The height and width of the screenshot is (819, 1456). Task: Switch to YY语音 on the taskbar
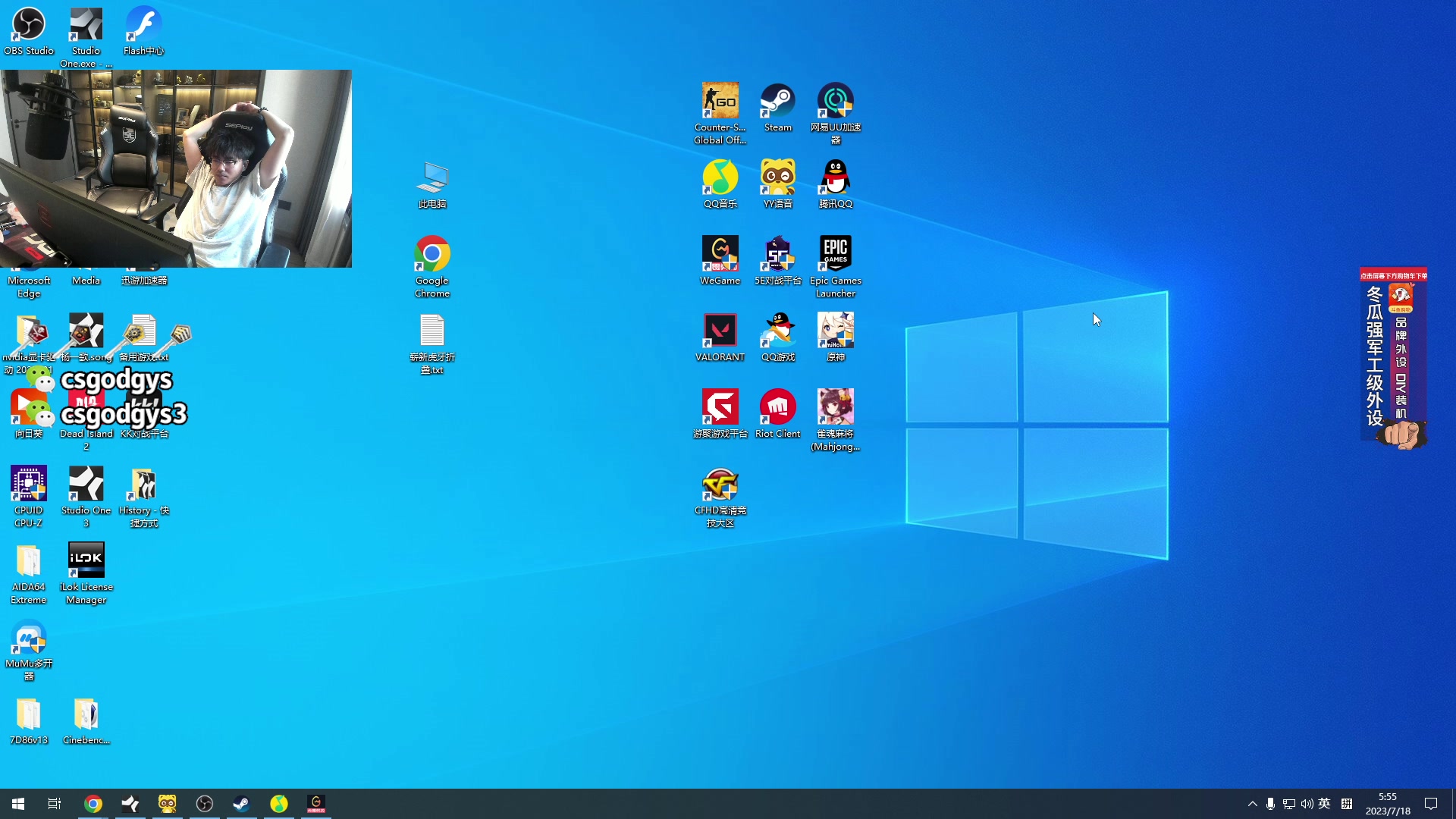[168, 804]
